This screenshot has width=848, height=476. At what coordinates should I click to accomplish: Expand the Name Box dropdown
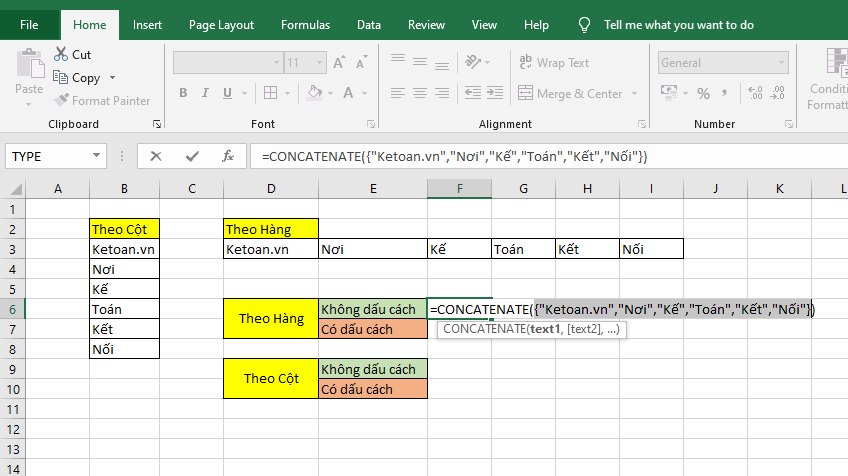(97, 156)
